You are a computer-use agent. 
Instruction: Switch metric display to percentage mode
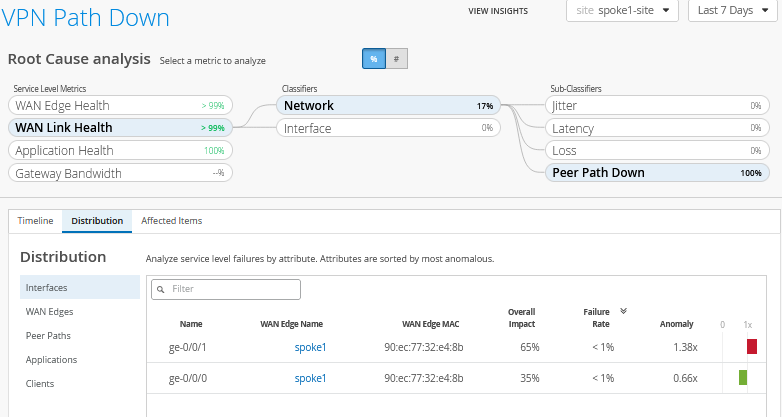[x=373, y=59]
